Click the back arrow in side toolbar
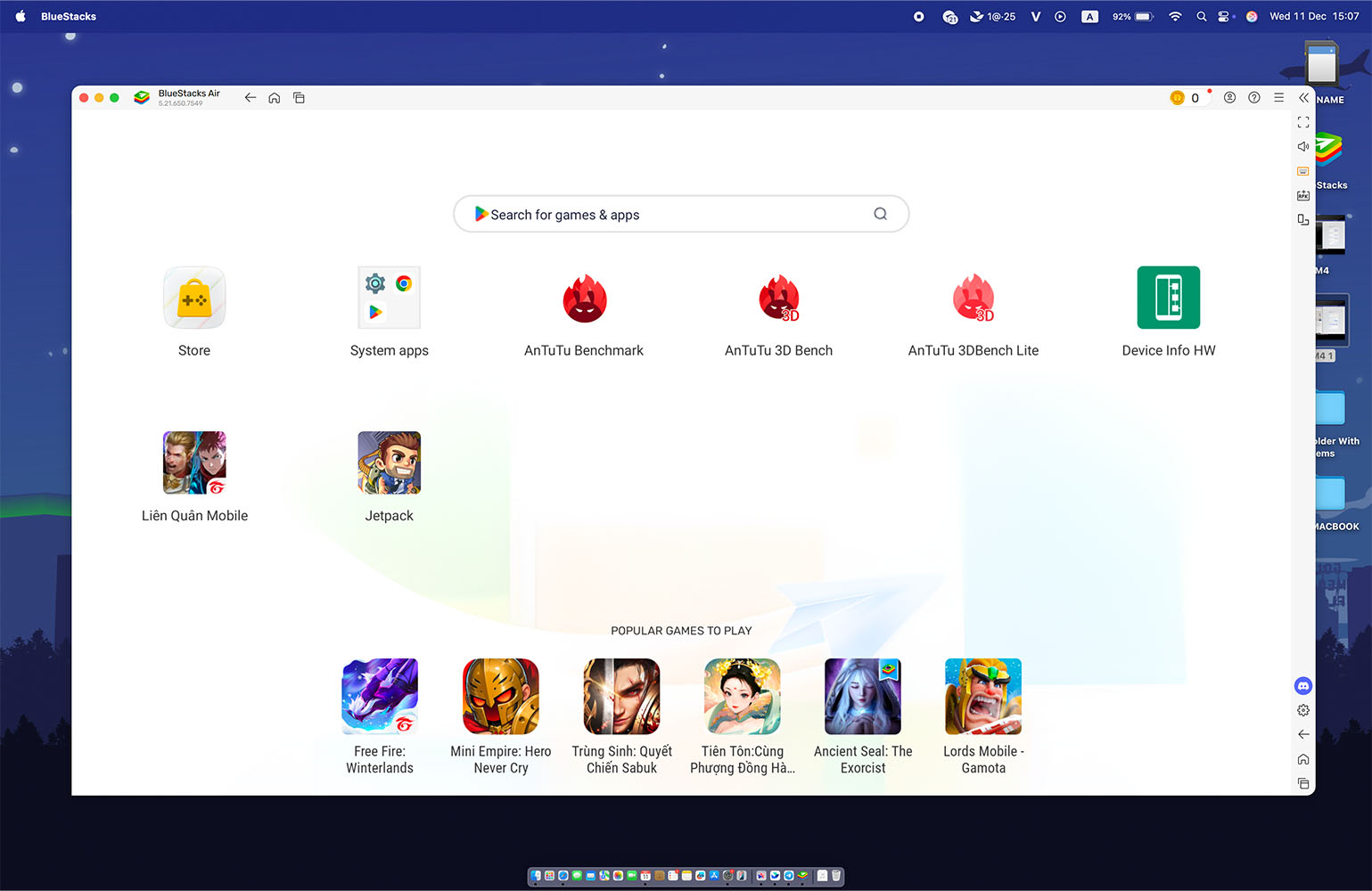This screenshot has height=891, width=1372. [x=1303, y=734]
